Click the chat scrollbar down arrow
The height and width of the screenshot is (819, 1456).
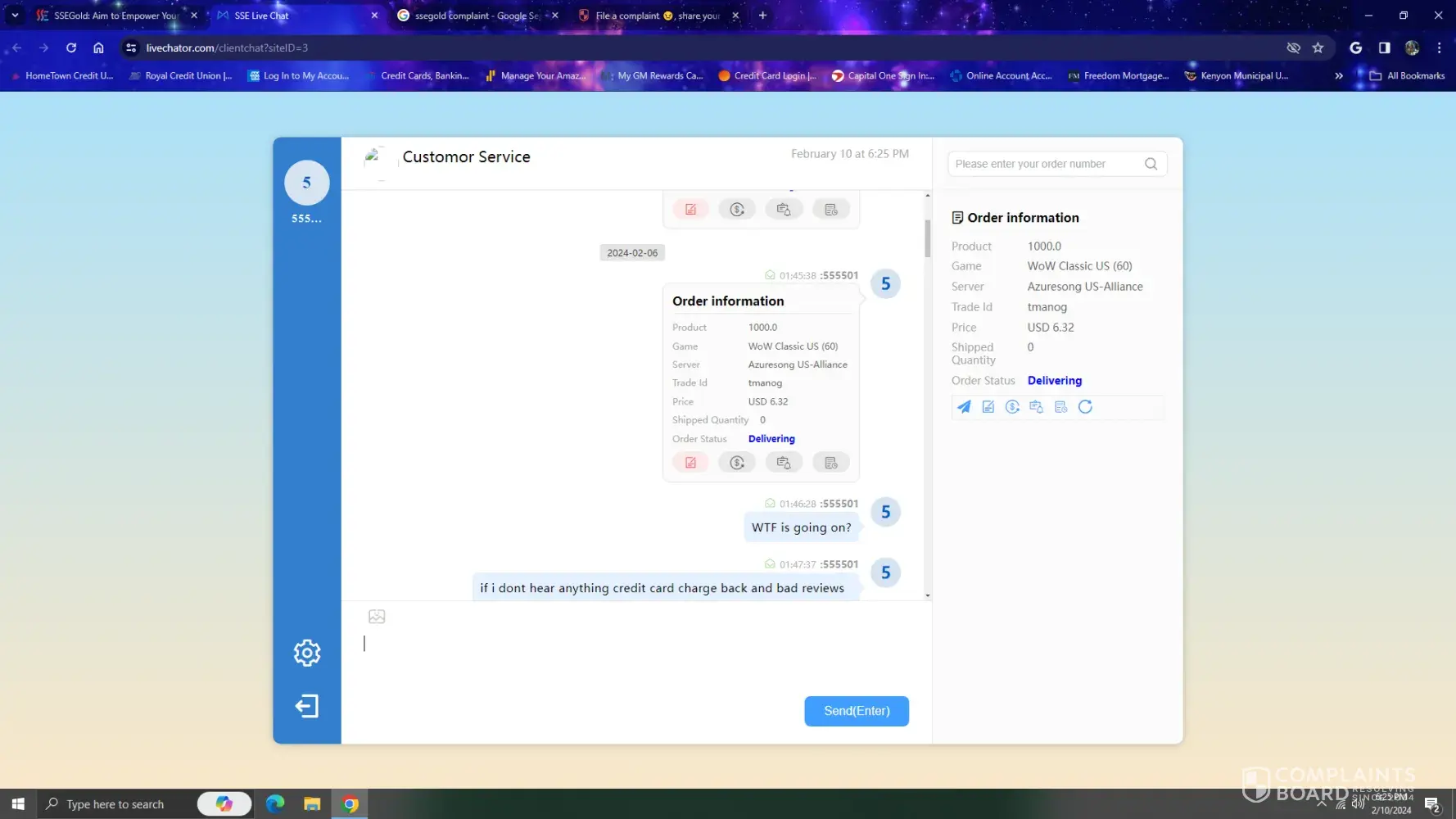tap(927, 595)
